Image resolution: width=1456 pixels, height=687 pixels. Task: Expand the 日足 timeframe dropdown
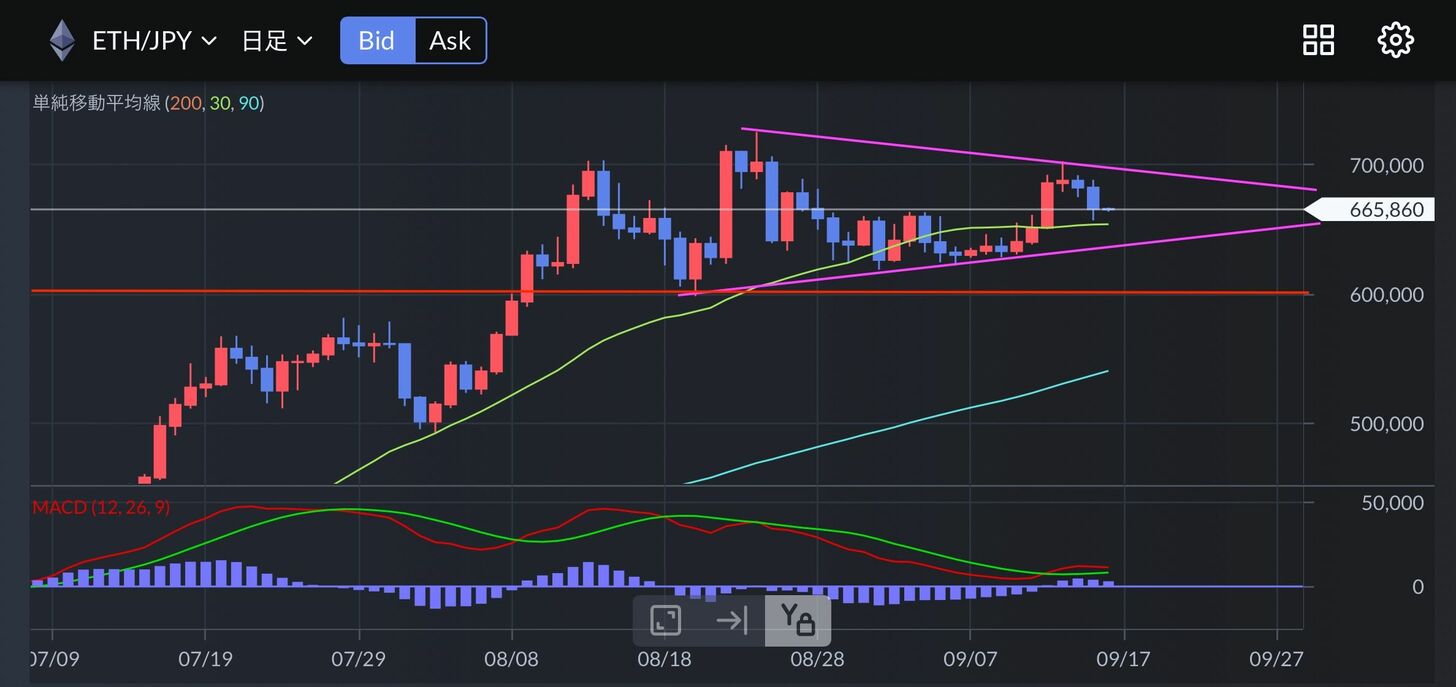tap(277, 41)
